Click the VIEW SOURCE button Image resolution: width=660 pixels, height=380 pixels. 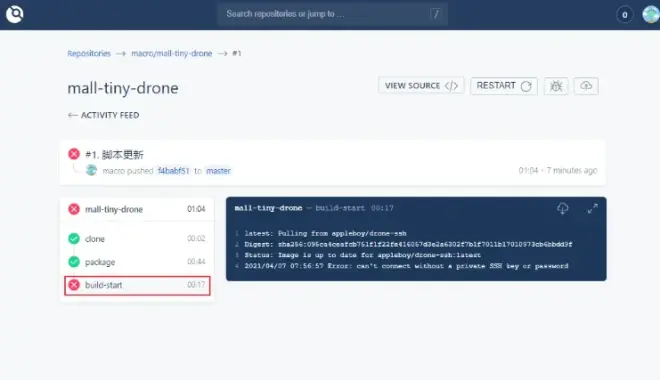click(421, 86)
